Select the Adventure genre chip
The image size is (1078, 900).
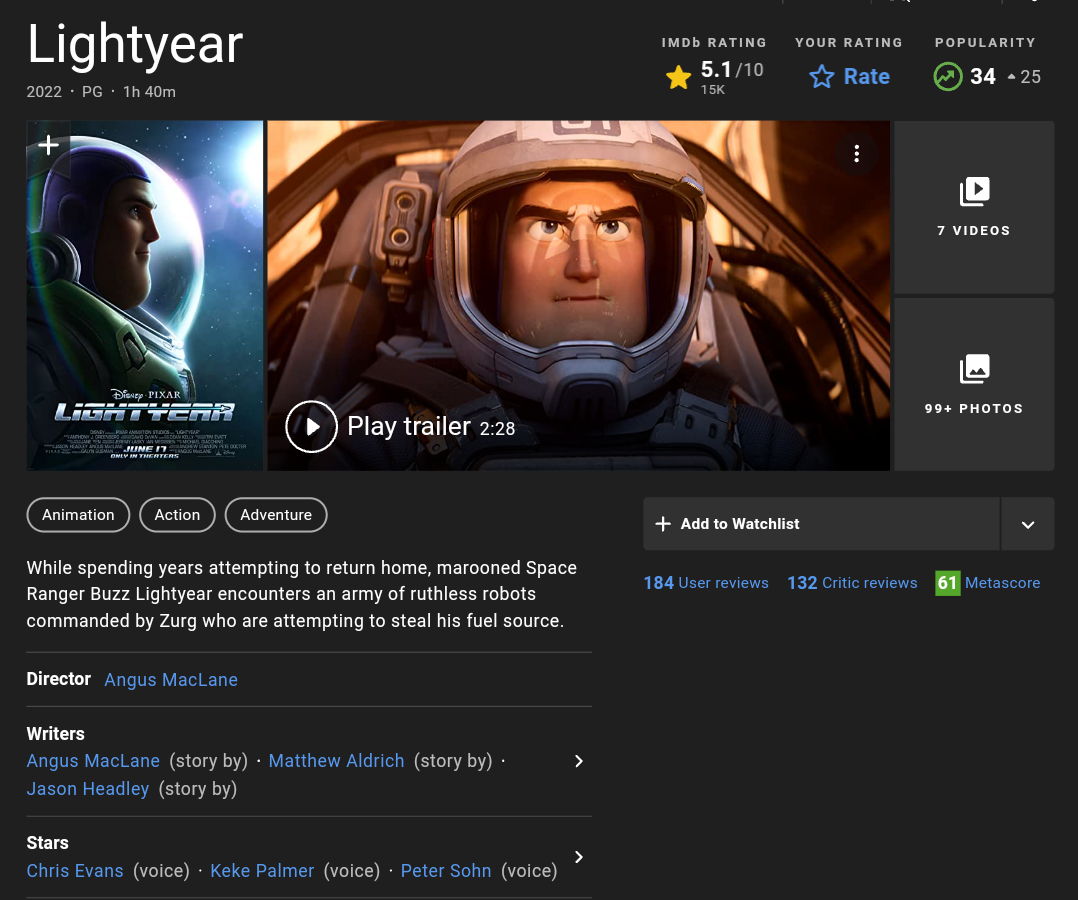click(276, 515)
